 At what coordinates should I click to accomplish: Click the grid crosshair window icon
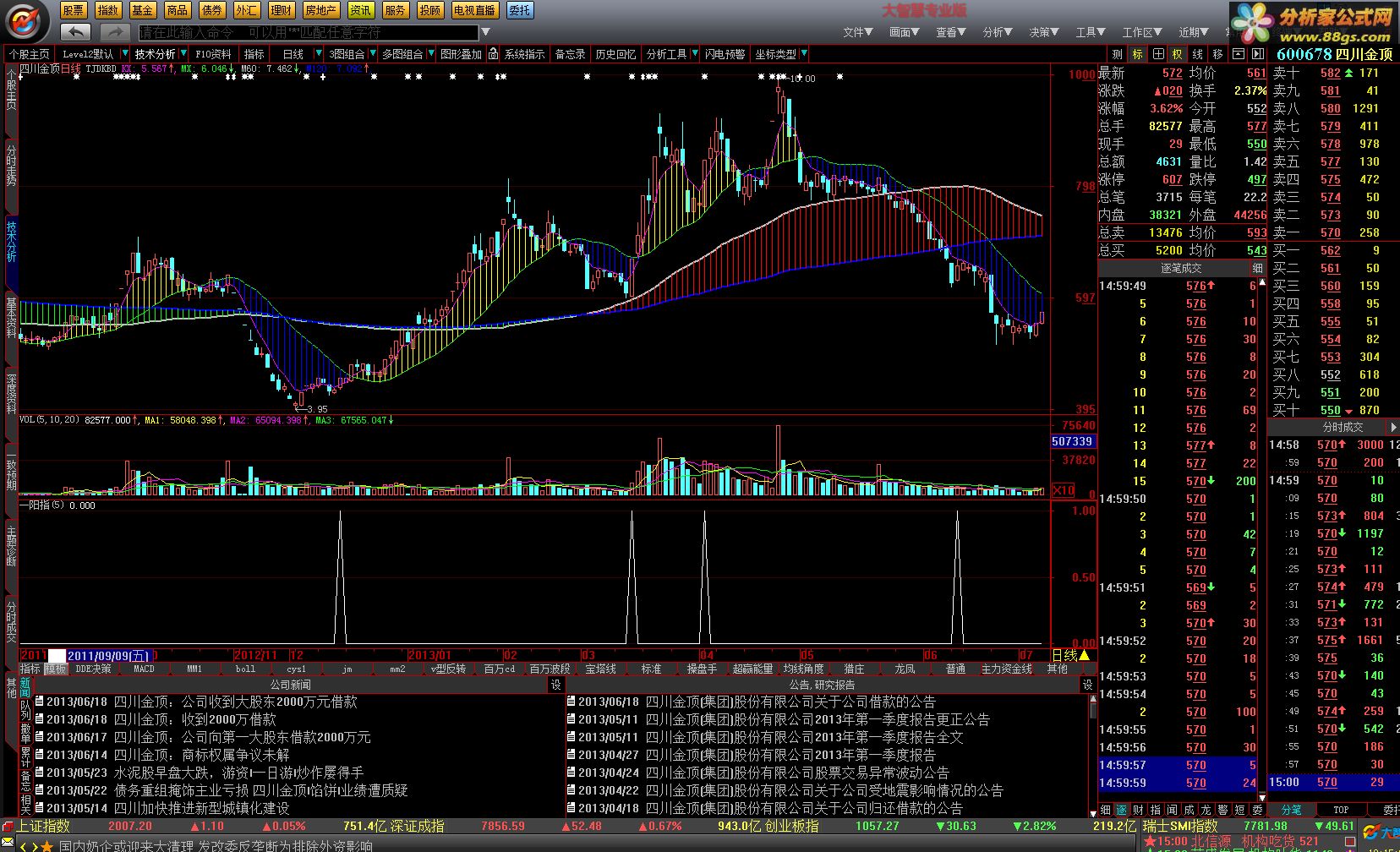1158,54
